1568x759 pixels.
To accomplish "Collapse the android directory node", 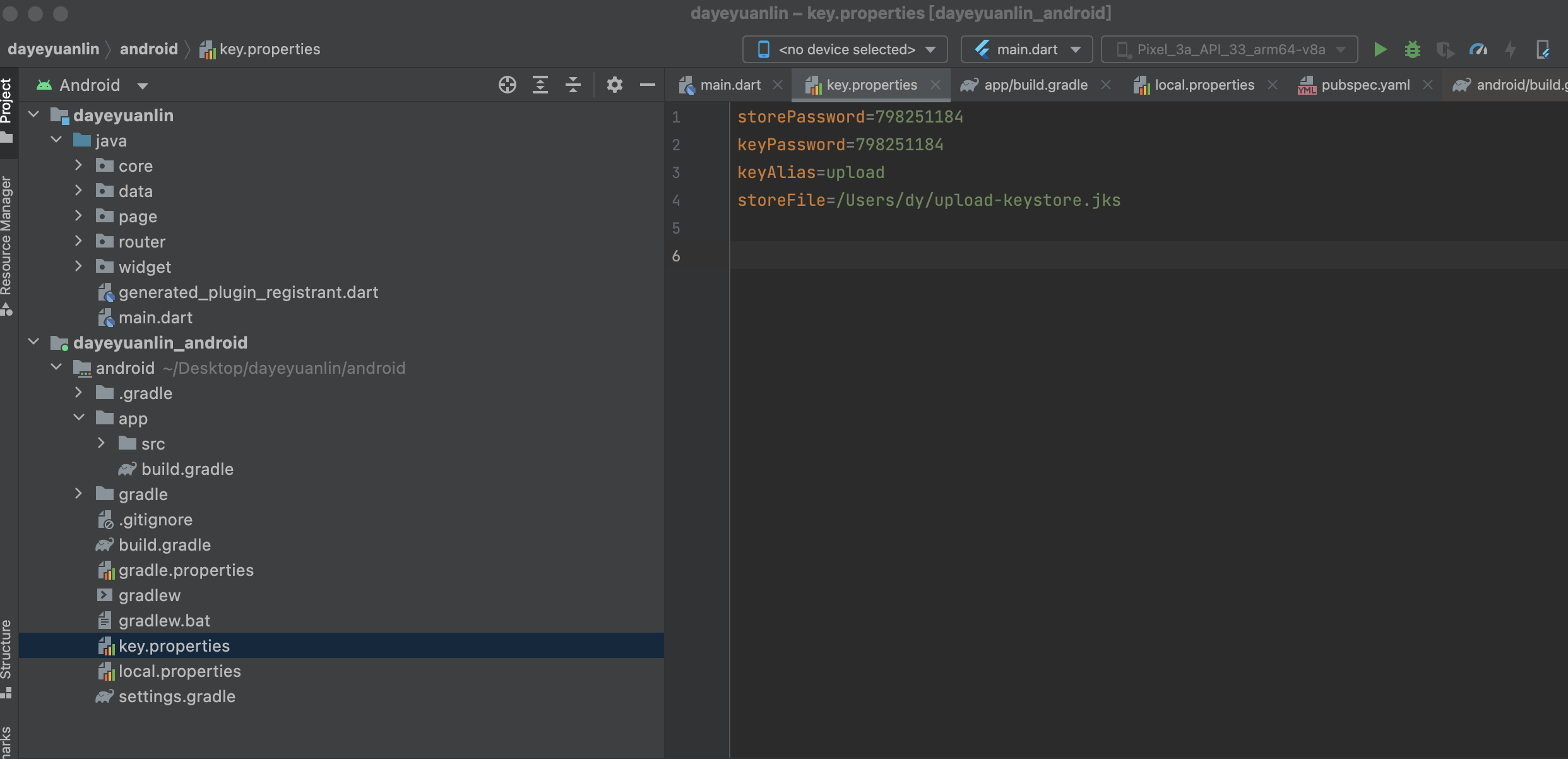I will (x=57, y=368).
